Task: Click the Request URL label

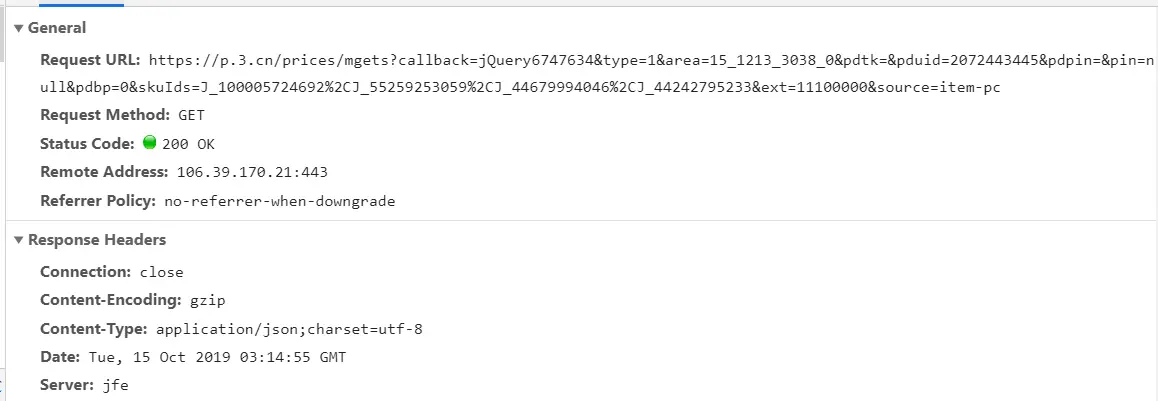Action: click(x=90, y=60)
